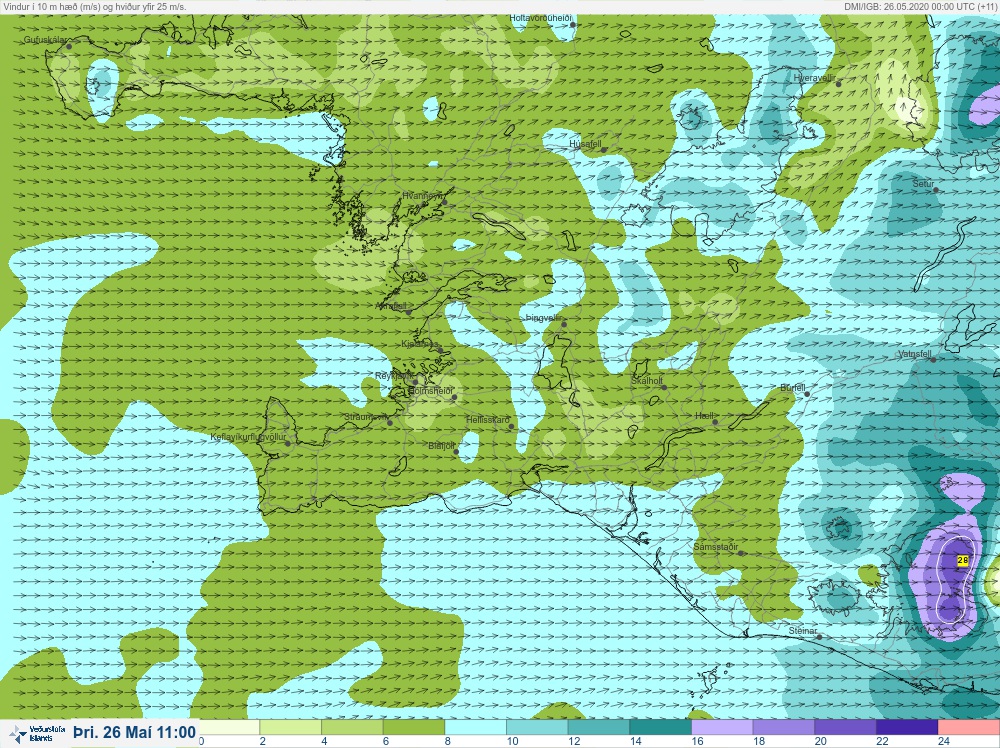Select the Hæll station label
The height and width of the screenshot is (748, 1000).
click(x=704, y=416)
